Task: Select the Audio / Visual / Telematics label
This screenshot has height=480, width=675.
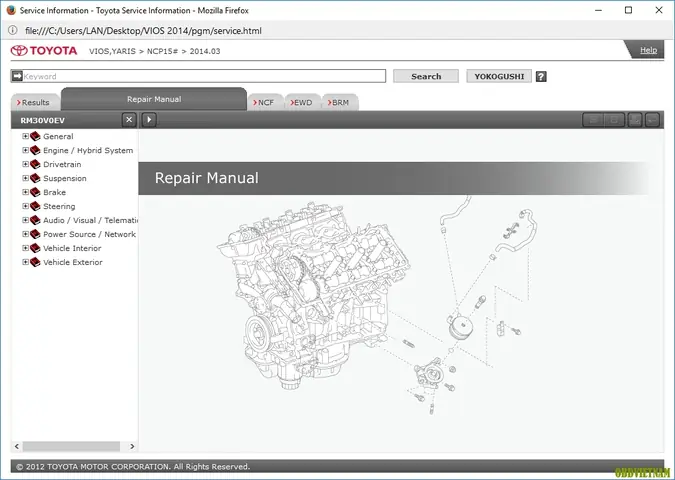Action: 90,220
